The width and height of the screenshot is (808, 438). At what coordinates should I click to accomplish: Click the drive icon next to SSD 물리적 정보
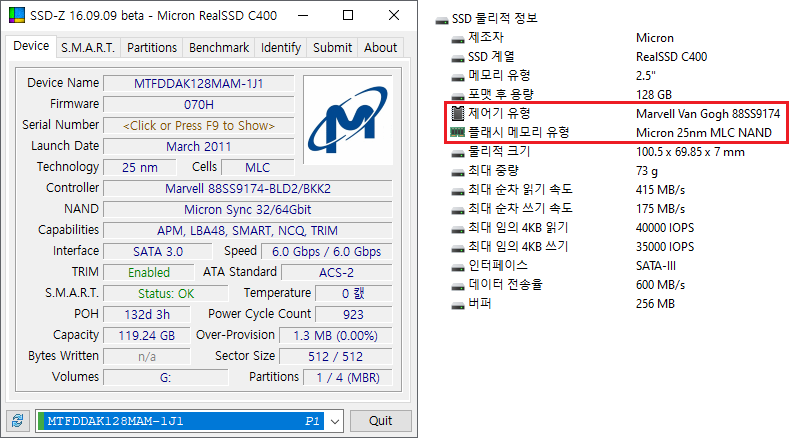pos(442,20)
